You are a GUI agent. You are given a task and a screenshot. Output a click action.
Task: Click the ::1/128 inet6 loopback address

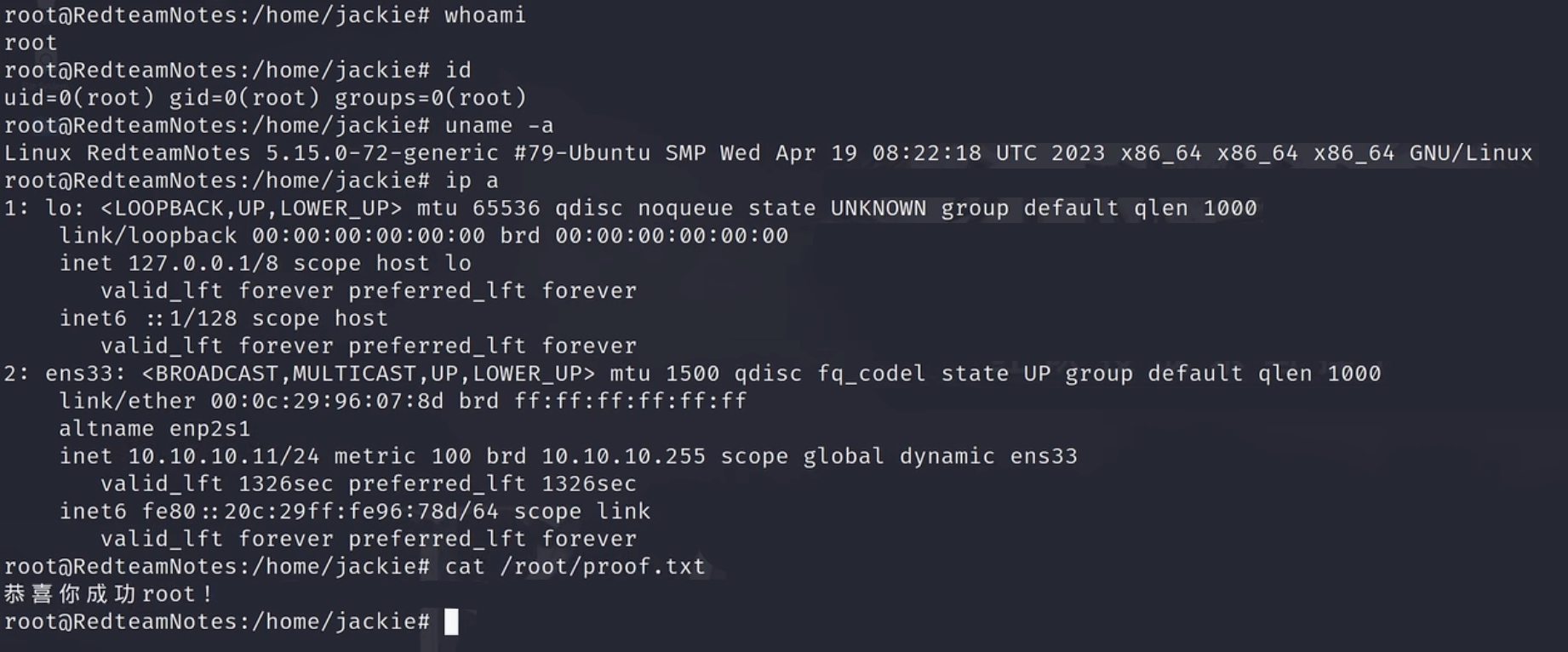[x=191, y=318]
